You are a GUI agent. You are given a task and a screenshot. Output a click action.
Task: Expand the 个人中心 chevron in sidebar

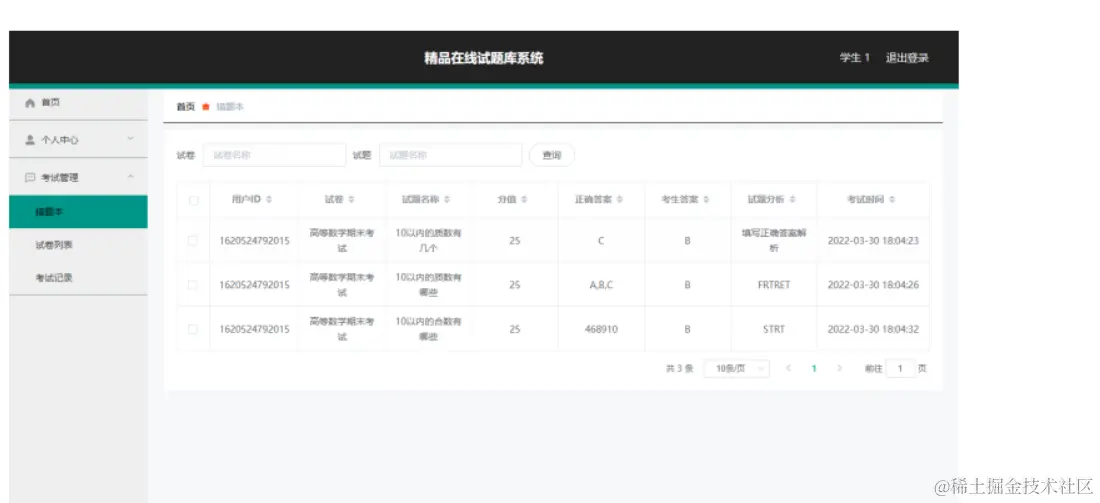[x=130, y=139]
